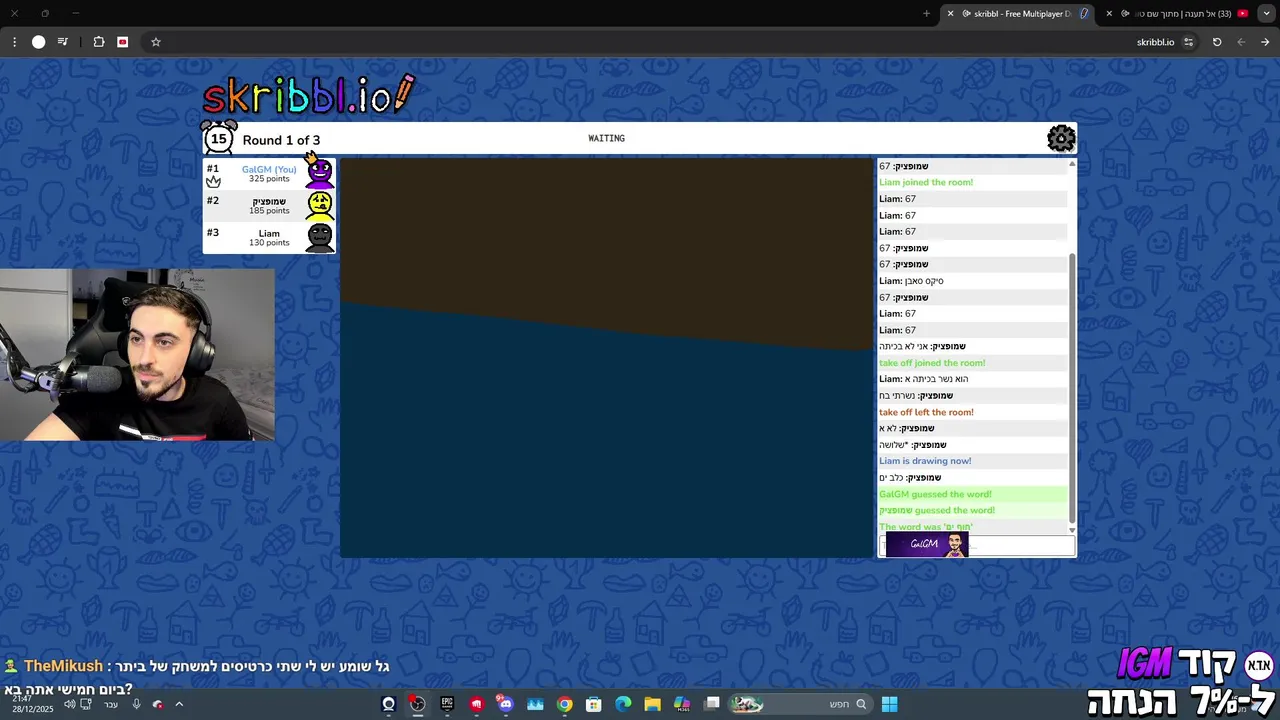Click the drawing canvas area
Screen dimensions: 1280x720
[606, 358]
